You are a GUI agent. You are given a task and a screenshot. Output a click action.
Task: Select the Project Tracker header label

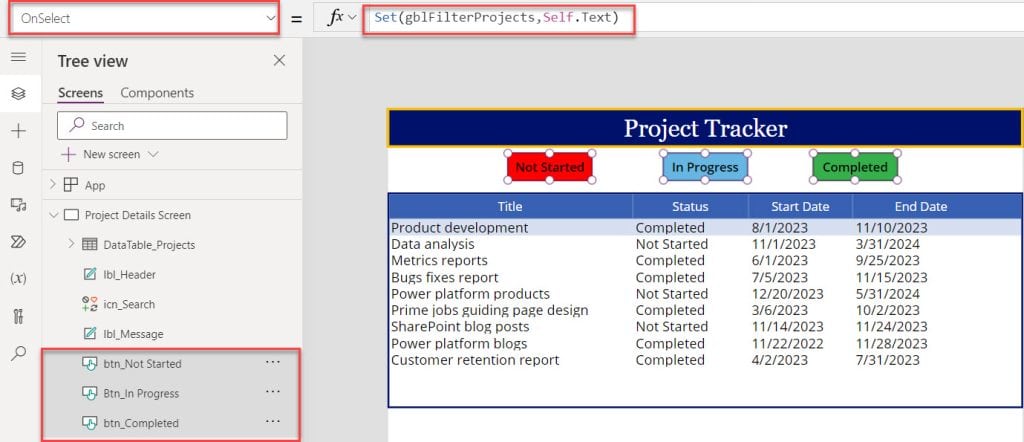click(705, 128)
